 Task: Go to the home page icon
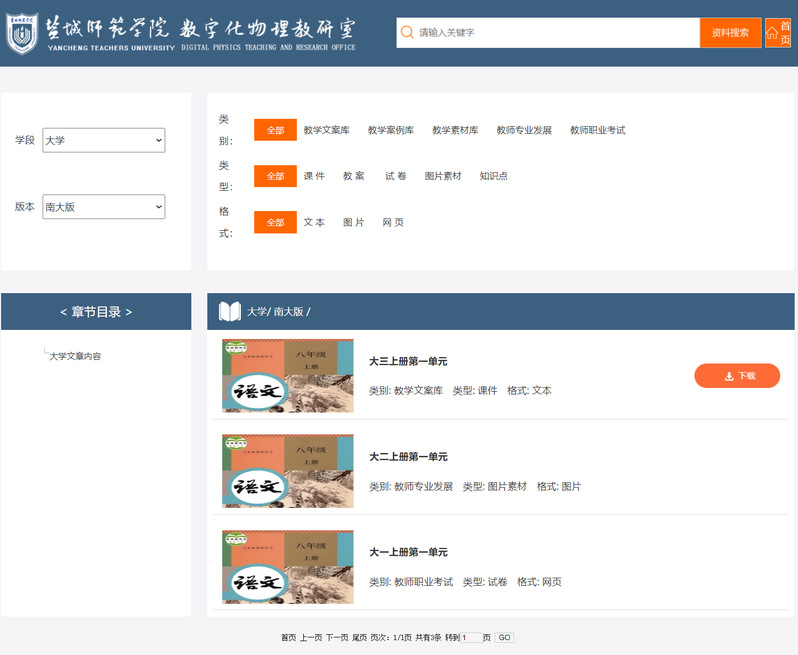(777, 33)
